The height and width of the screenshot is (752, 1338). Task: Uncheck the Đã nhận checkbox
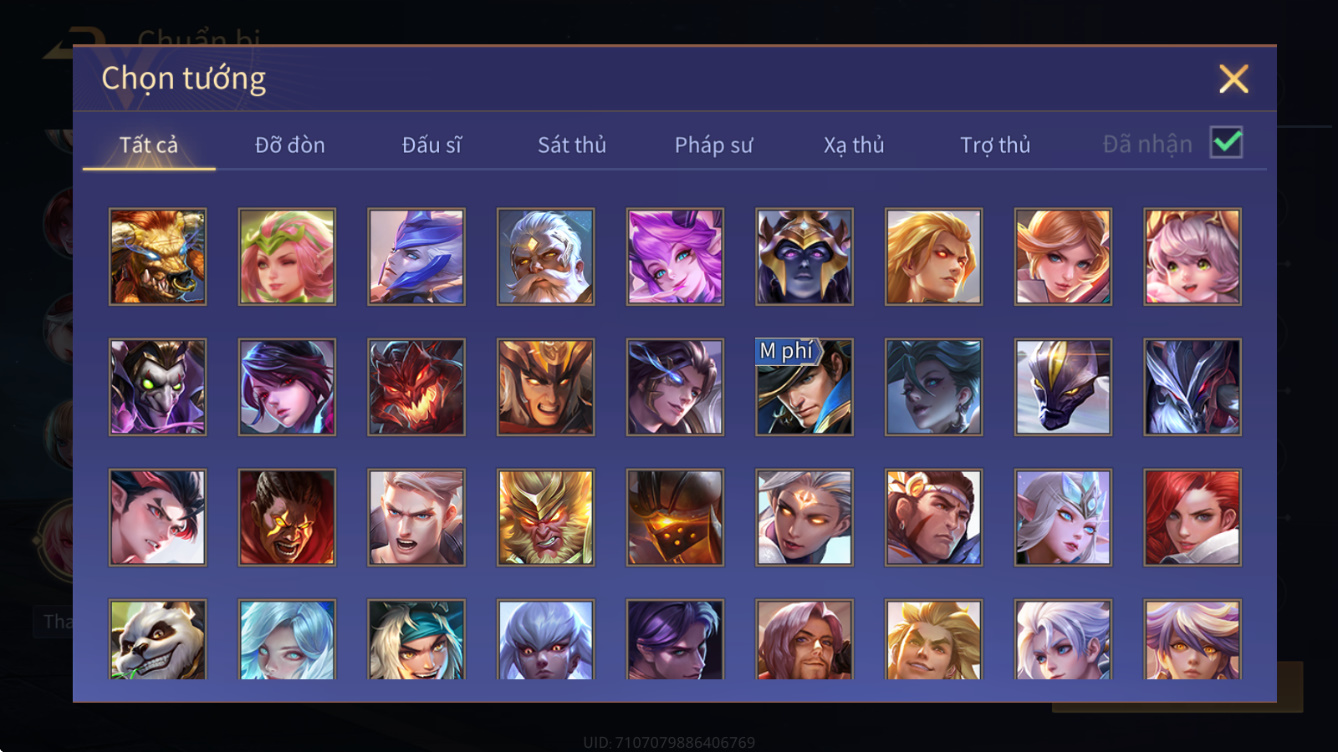pos(1226,143)
